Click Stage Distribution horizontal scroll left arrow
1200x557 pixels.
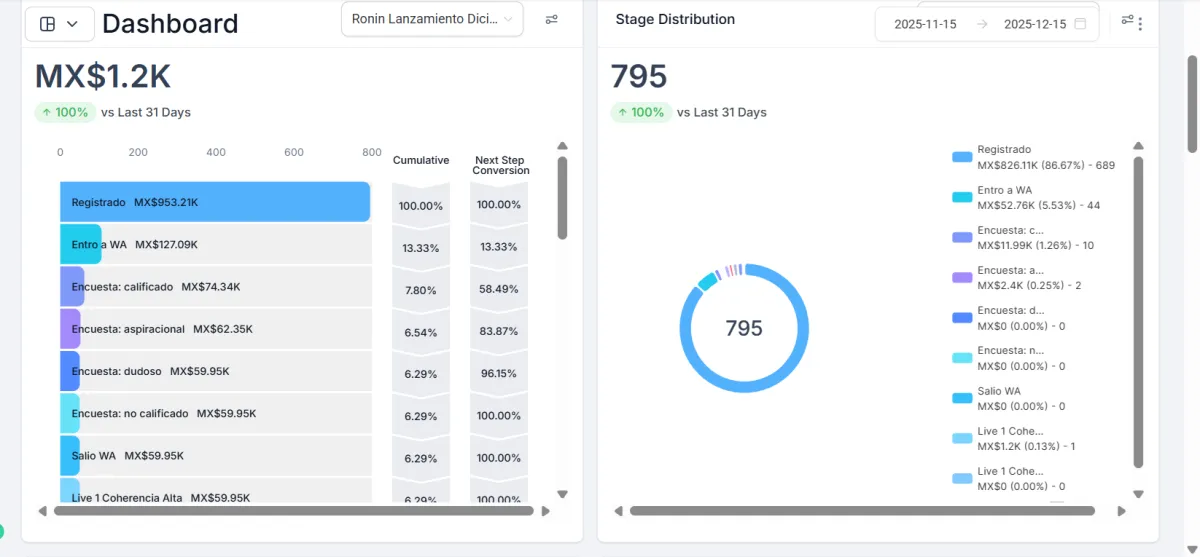point(618,511)
